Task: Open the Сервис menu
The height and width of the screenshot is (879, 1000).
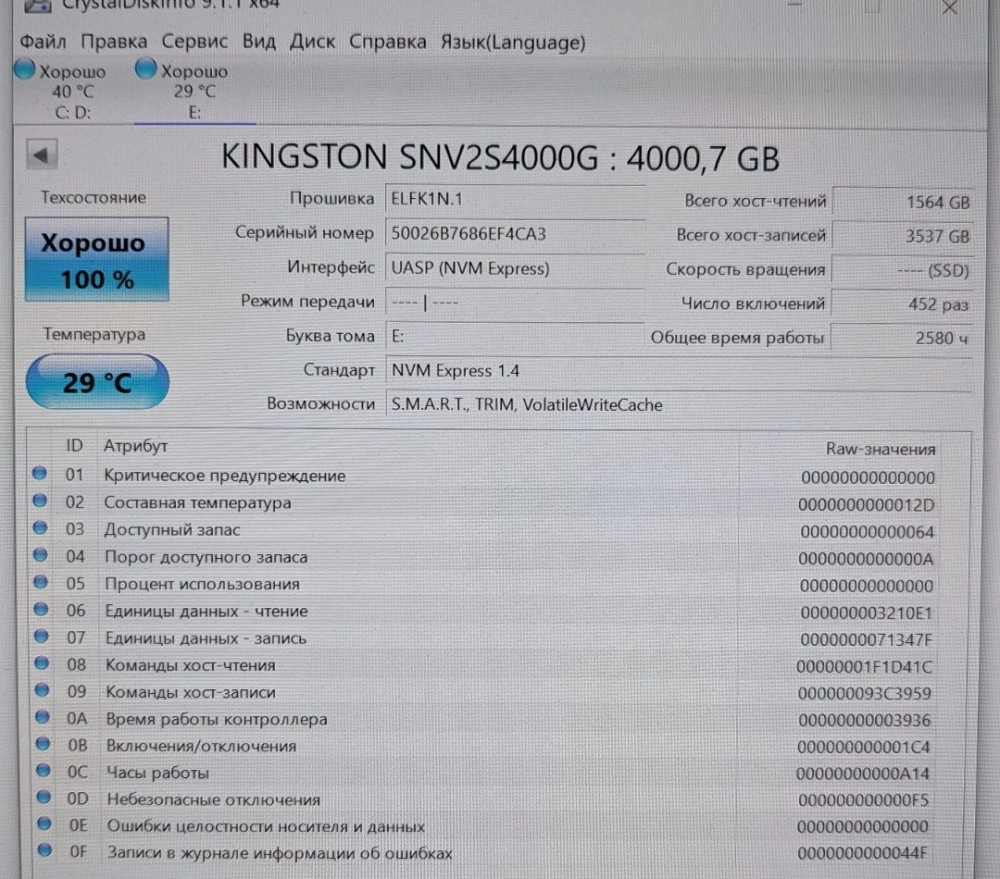Action: [x=194, y=42]
